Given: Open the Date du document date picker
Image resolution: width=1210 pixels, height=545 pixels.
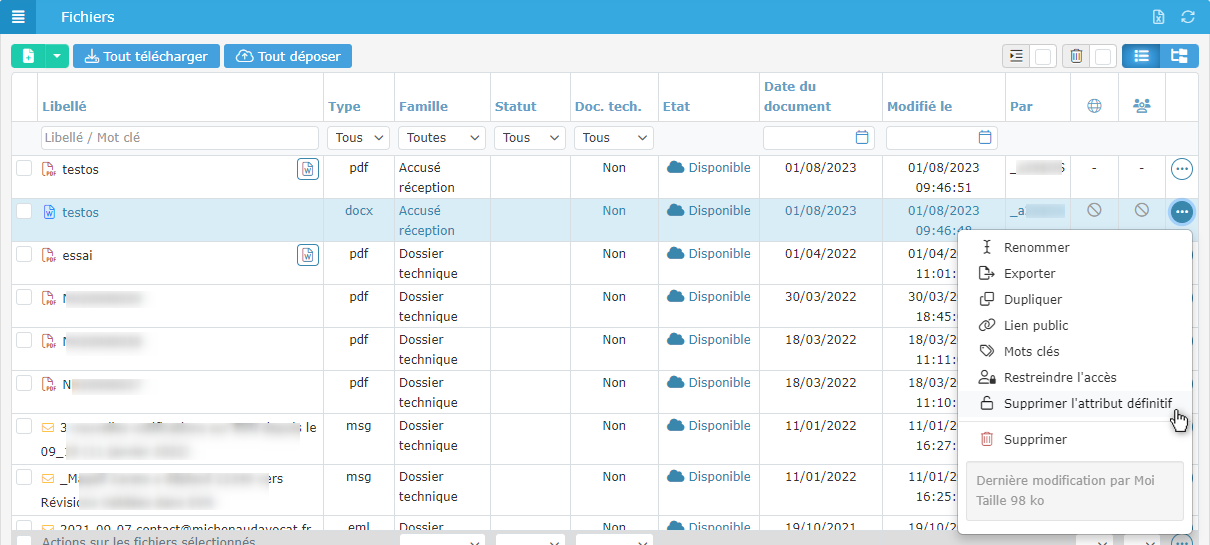Looking at the screenshot, I should click(862, 138).
